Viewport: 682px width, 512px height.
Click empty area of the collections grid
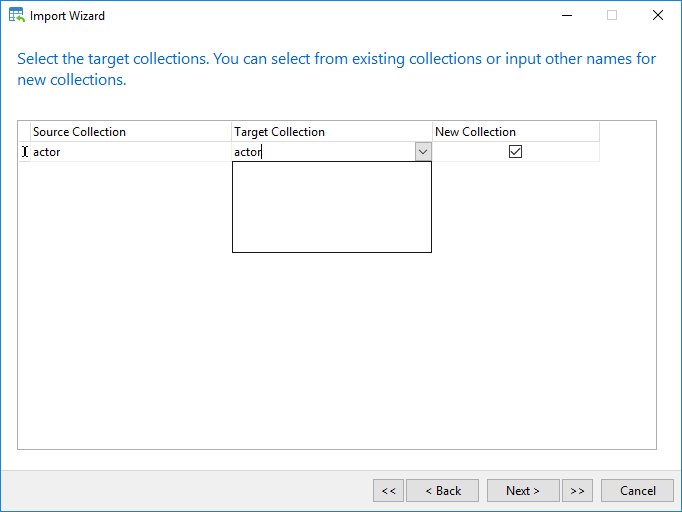337,348
